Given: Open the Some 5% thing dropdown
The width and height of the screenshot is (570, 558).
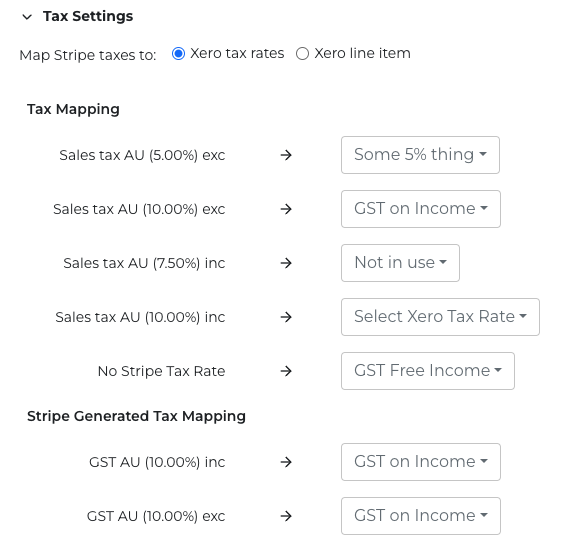Looking at the screenshot, I should click(x=420, y=155).
